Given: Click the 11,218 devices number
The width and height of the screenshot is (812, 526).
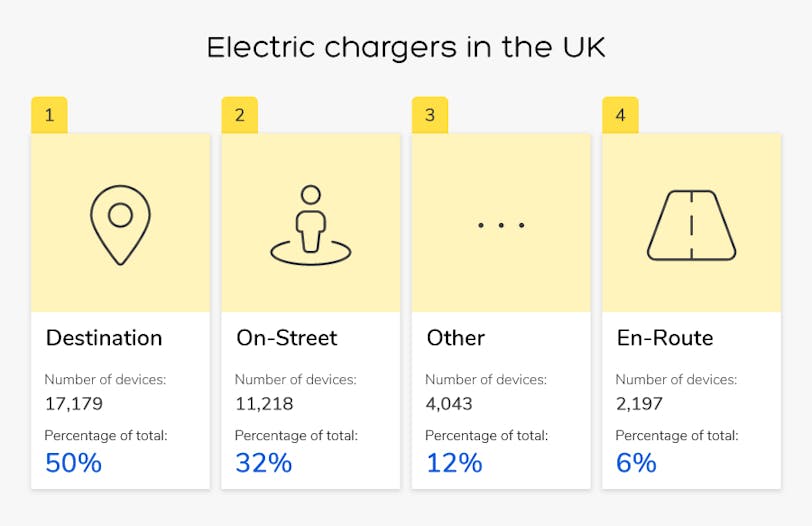Looking at the screenshot, I should 263,404.
